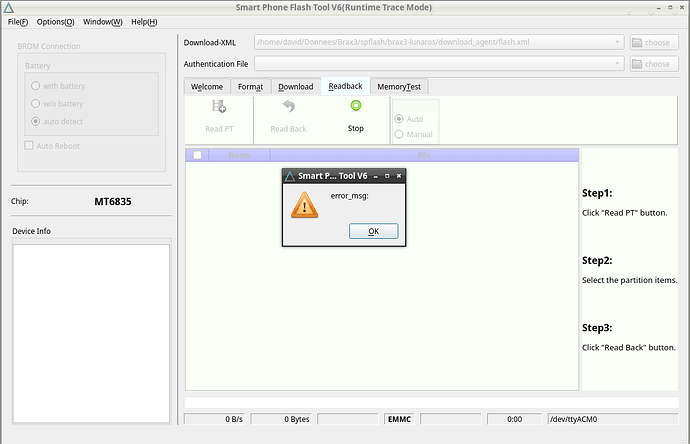Expand the Authentication File dropdown
This screenshot has height=444, width=690.
(x=617, y=63)
